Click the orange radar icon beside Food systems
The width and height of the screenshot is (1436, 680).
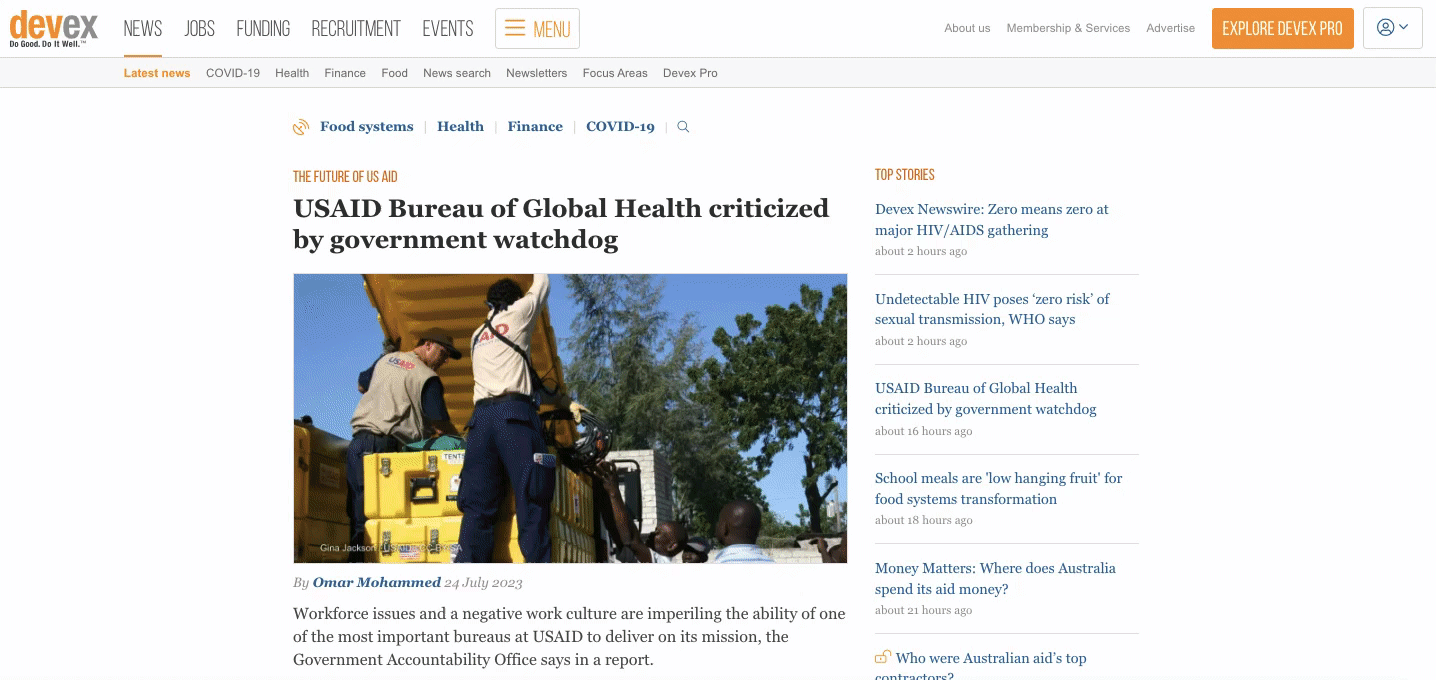coord(300,127)
